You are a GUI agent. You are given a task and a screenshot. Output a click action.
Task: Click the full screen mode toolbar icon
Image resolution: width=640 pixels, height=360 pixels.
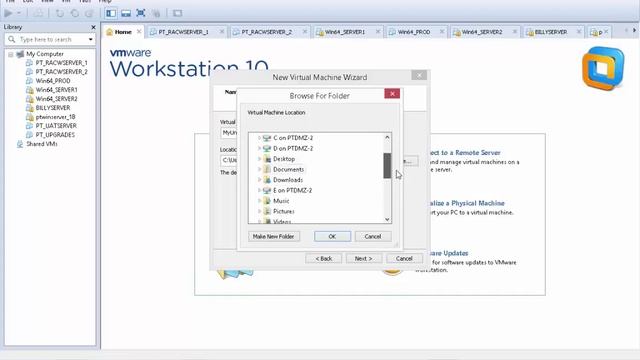pyautogui.click(x=141, y=13)
